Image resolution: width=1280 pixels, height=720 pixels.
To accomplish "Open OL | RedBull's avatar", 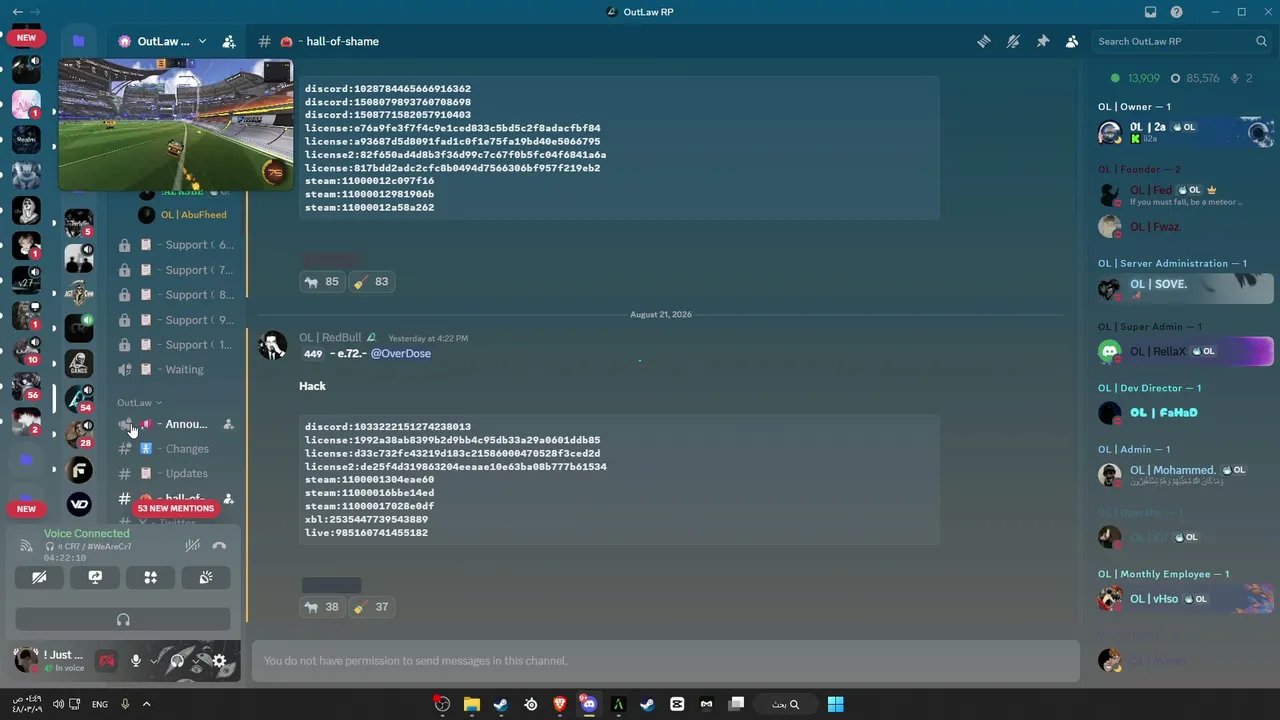I will 273,346.
